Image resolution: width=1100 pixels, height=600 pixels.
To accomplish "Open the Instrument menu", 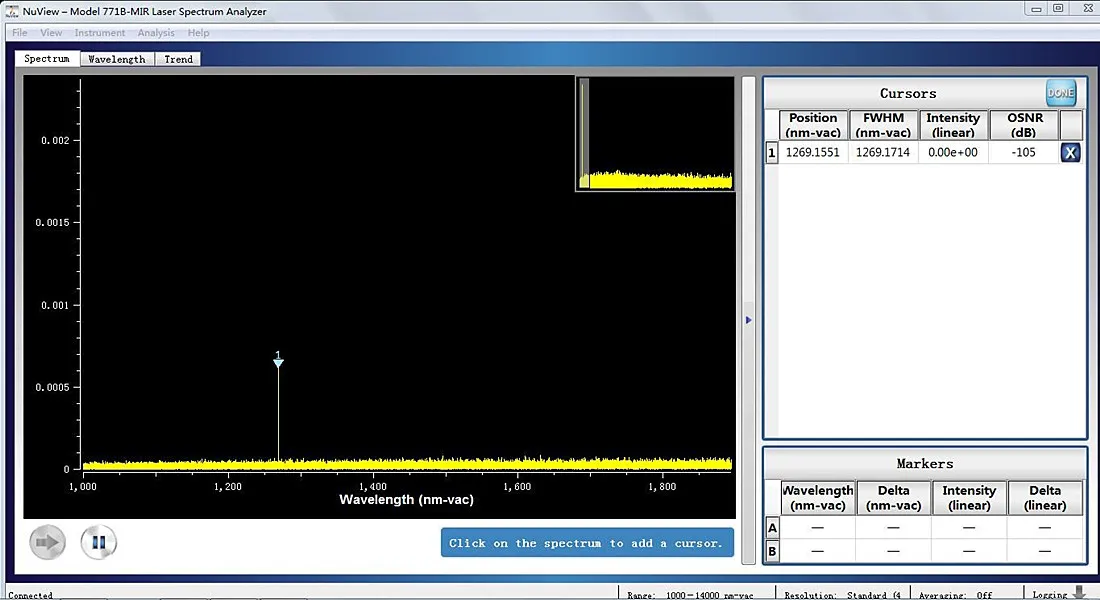I will (x=100, y=33).
